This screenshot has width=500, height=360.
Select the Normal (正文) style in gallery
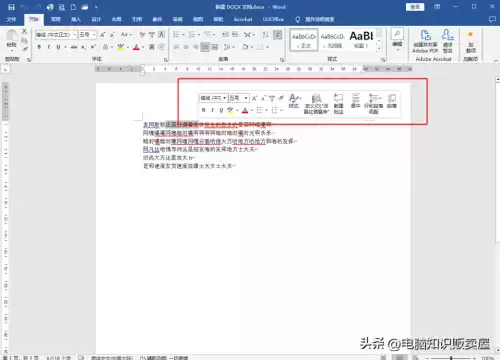[x=304, y=40]
